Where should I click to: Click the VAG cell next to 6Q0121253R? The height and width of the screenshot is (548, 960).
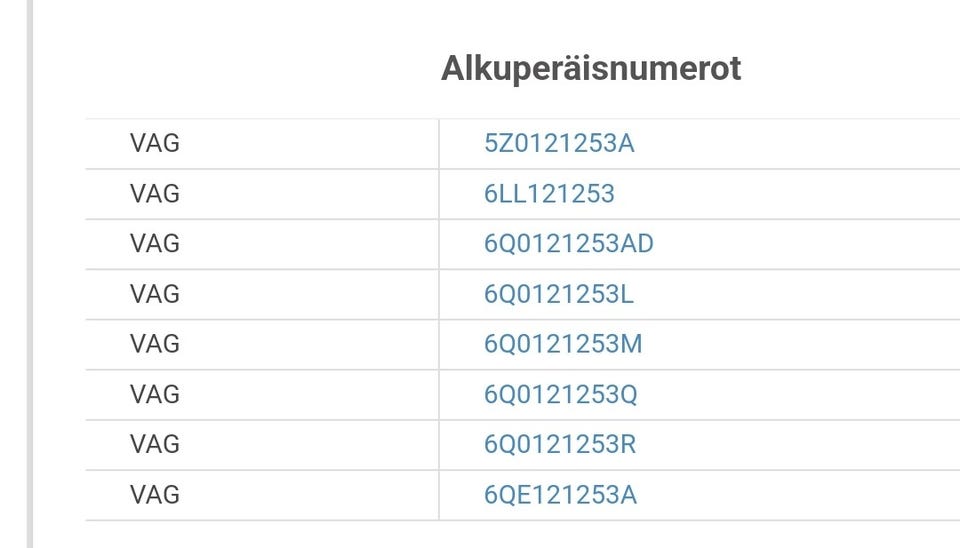tap(155, 445)
